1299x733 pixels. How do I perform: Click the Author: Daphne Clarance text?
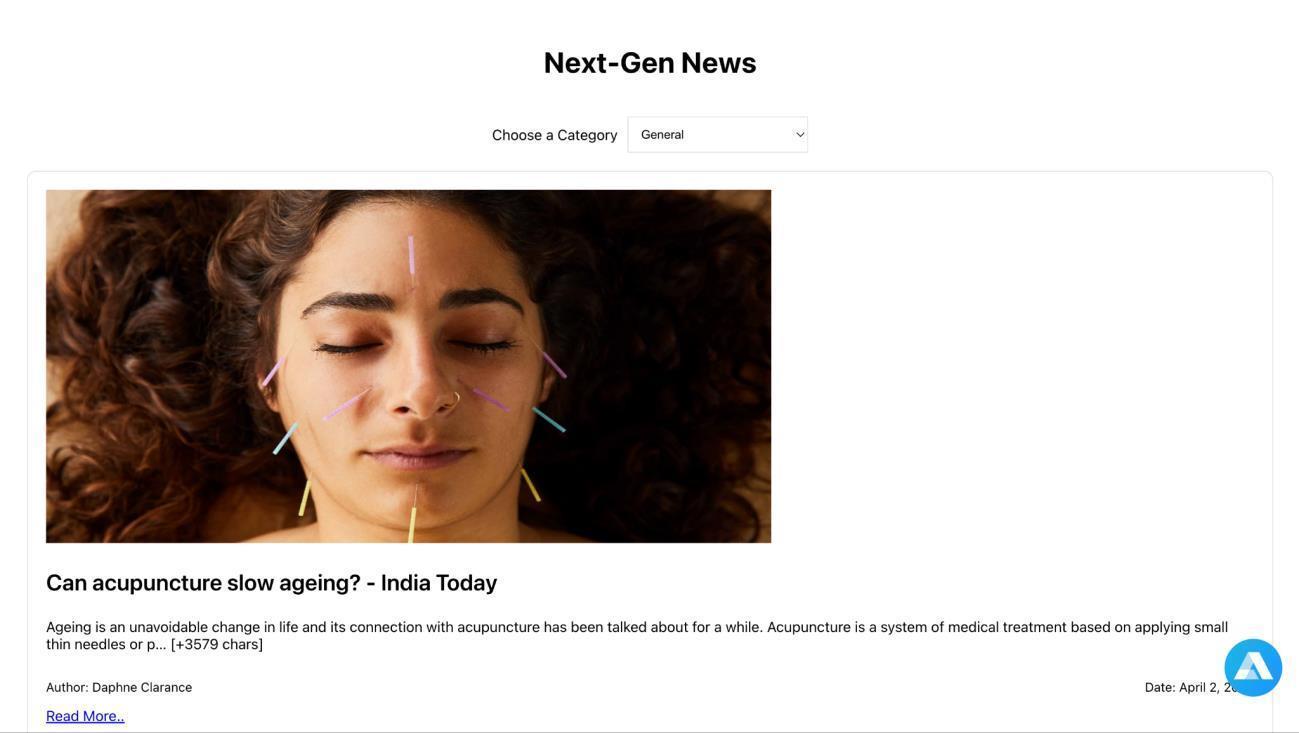[119, 687]
